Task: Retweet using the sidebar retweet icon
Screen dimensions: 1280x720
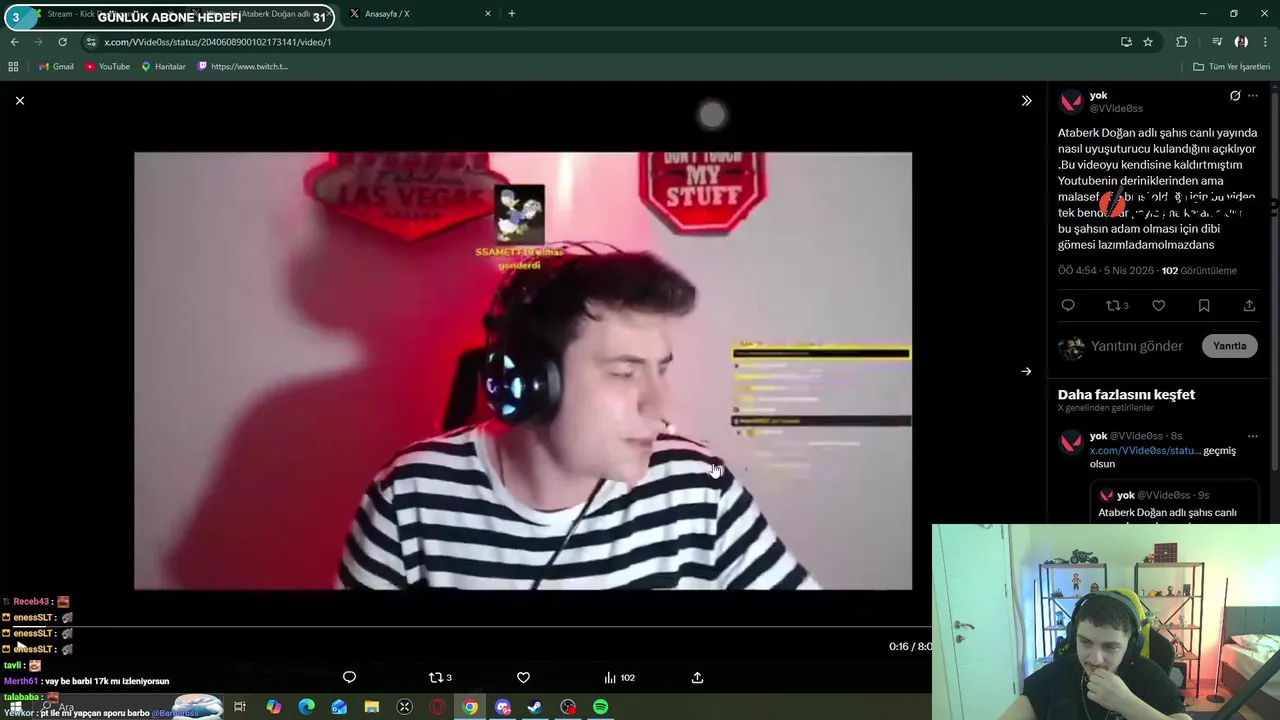Action: click(1117, 306)
